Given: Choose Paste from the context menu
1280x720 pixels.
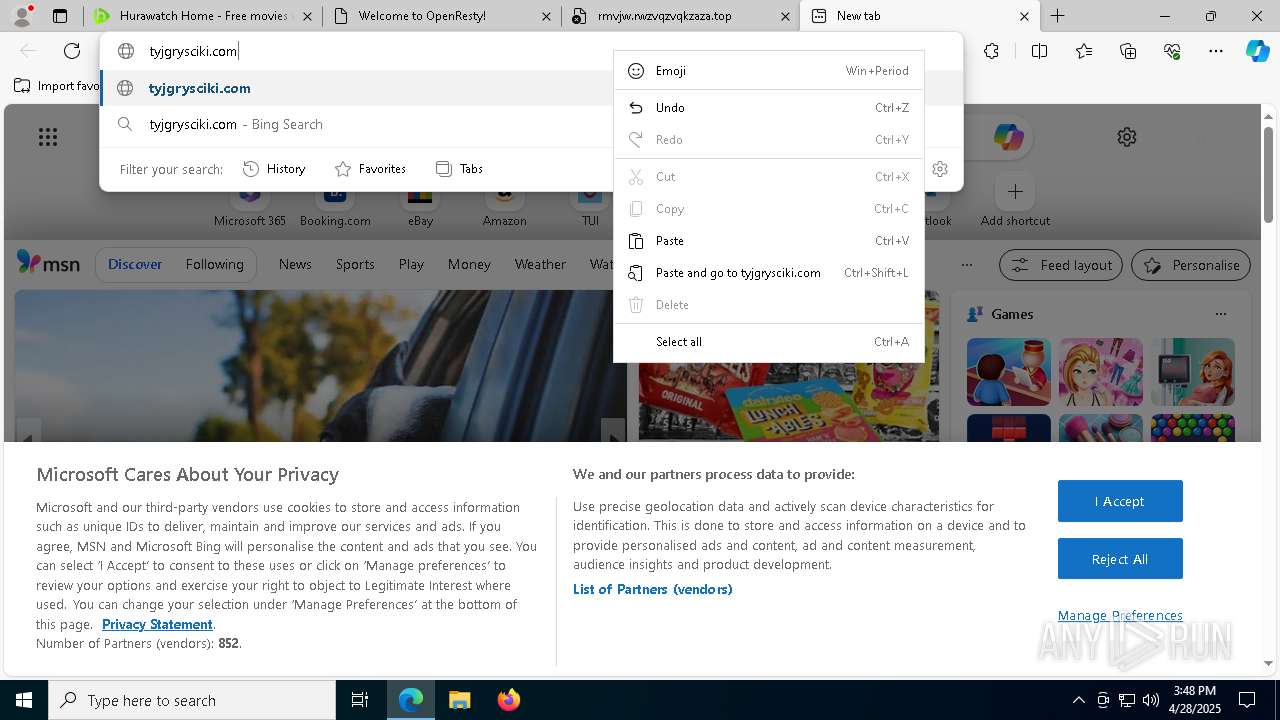Looking at the screenshot, I should click(x=768, y=241).
